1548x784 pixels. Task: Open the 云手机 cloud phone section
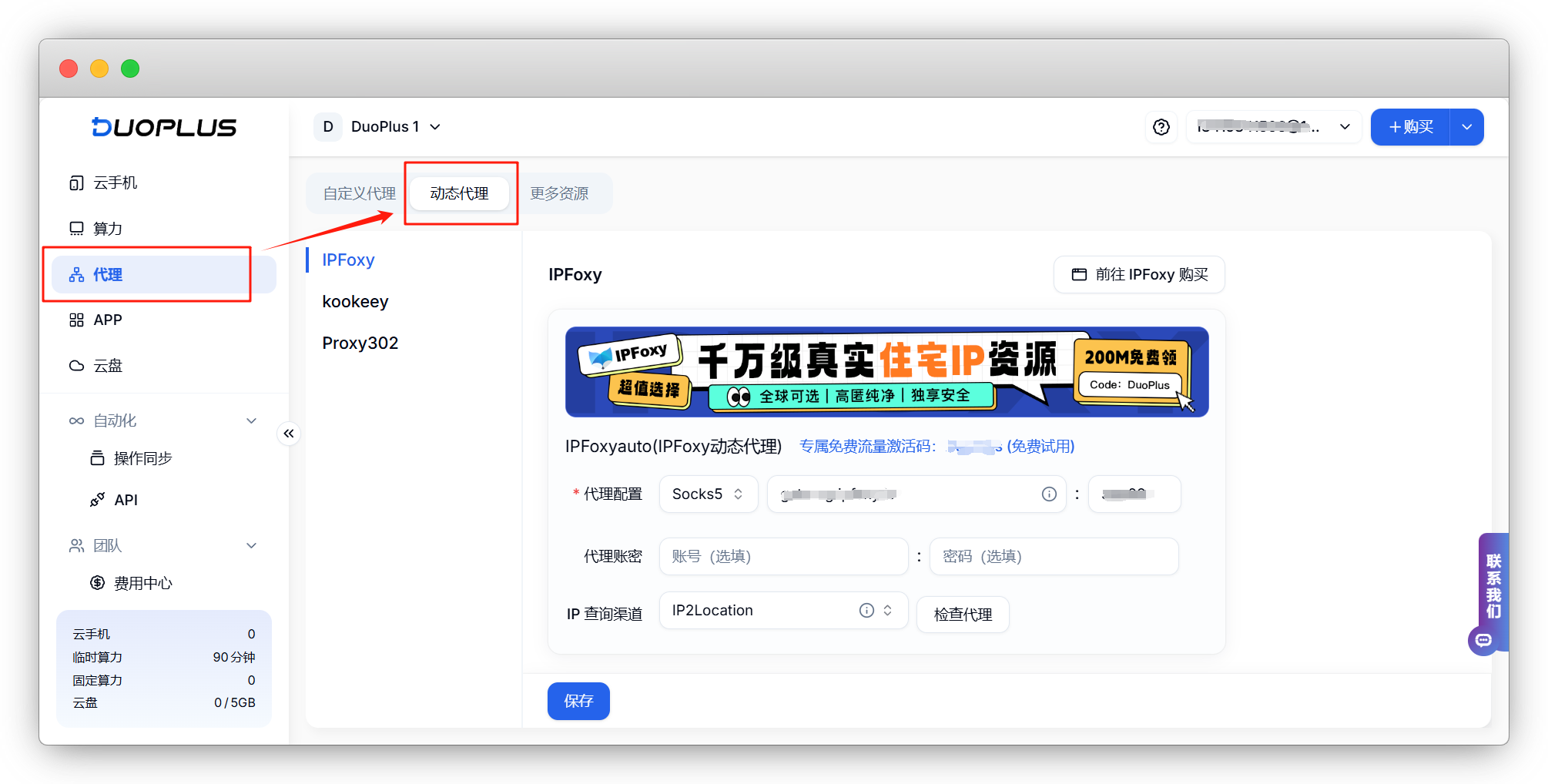(x=164, y=183)
